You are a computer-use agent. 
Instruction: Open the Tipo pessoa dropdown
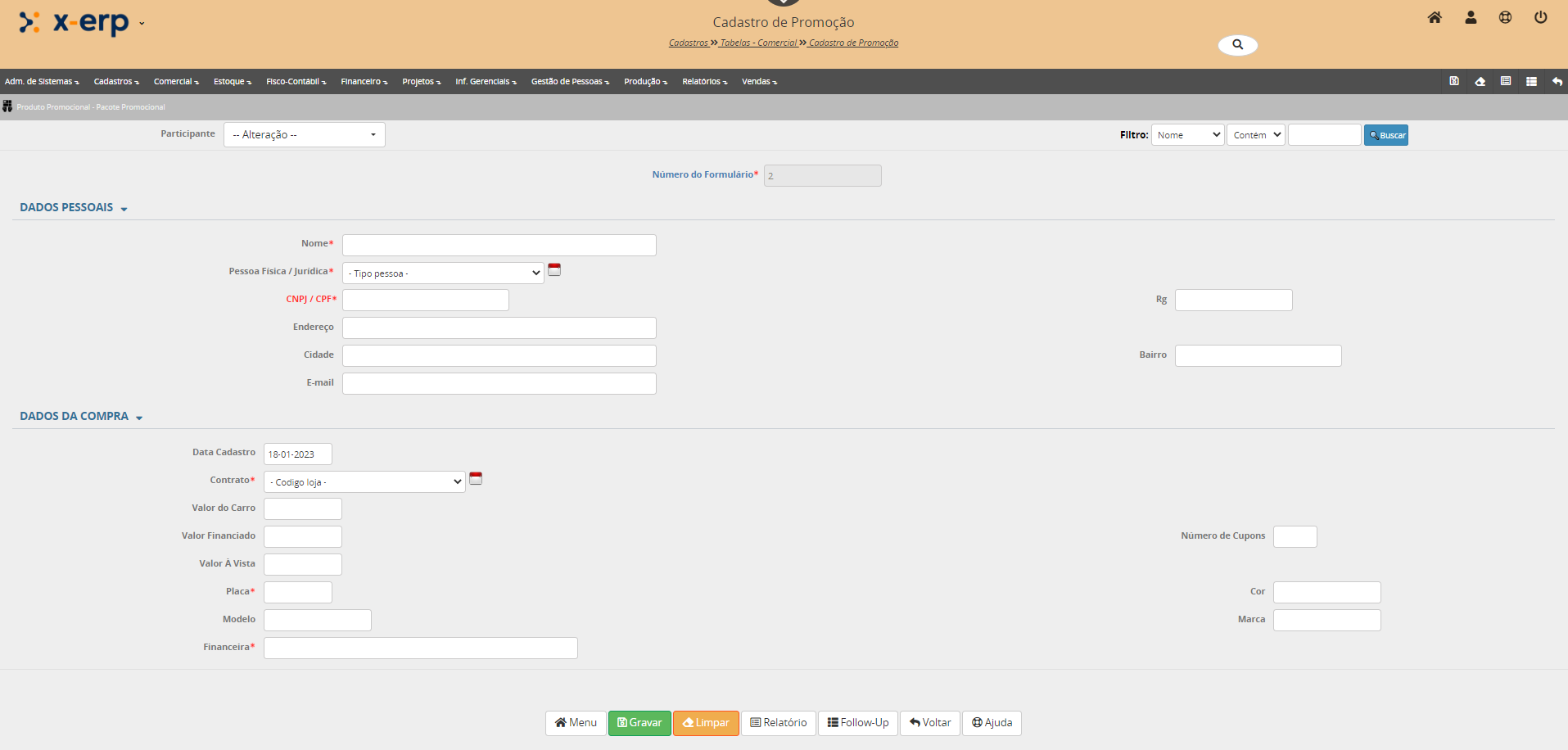[443, 273]
